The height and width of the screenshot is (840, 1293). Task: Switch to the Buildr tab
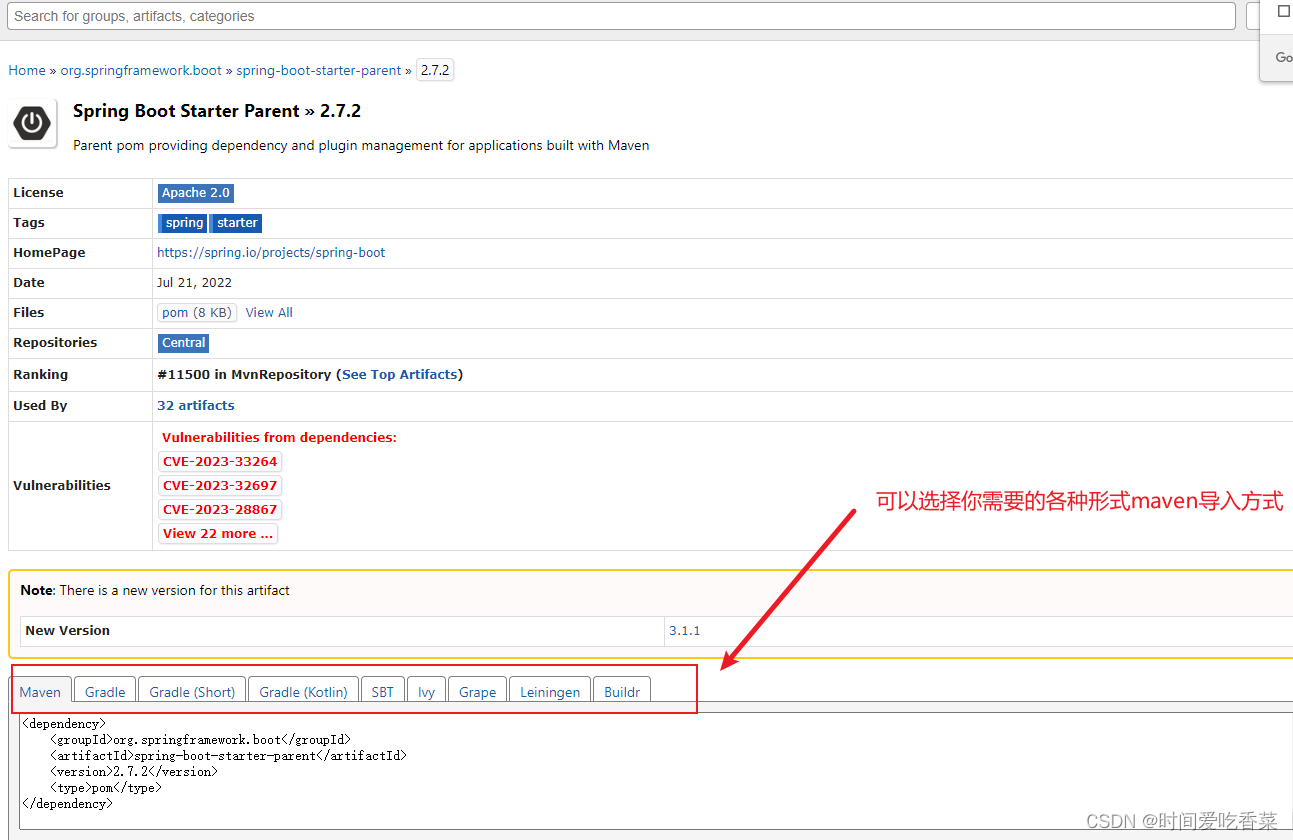tap(622, 691)
